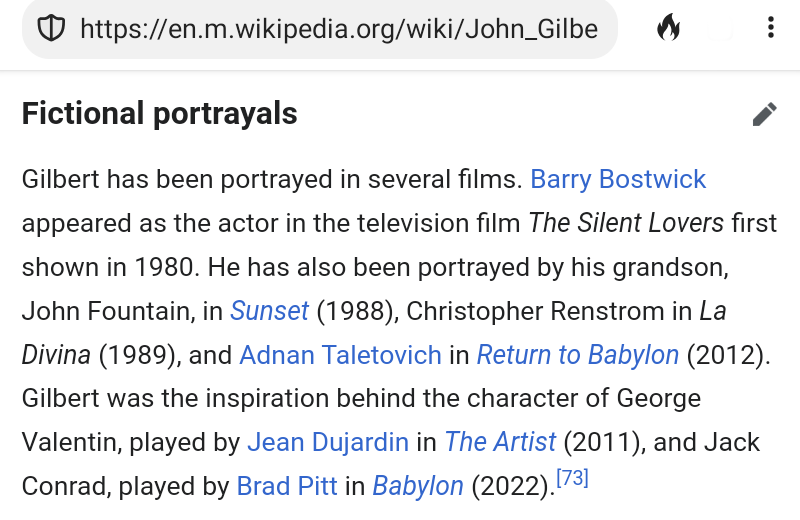The image size is (800, 520).
Task: Tap the shield privacy icon
Action: [x=50, y=28]
